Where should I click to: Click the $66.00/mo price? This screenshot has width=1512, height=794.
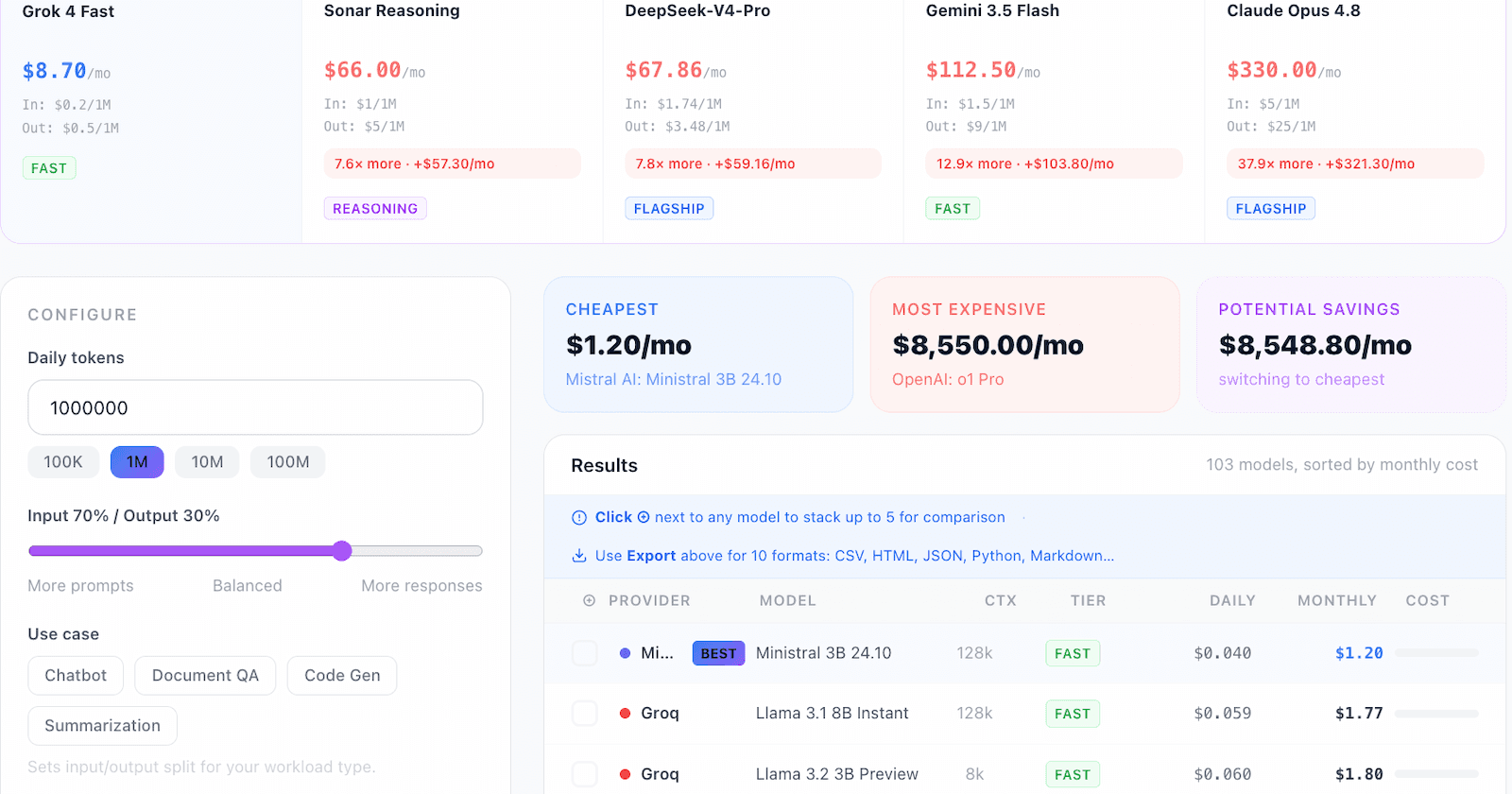pos(374,70)
